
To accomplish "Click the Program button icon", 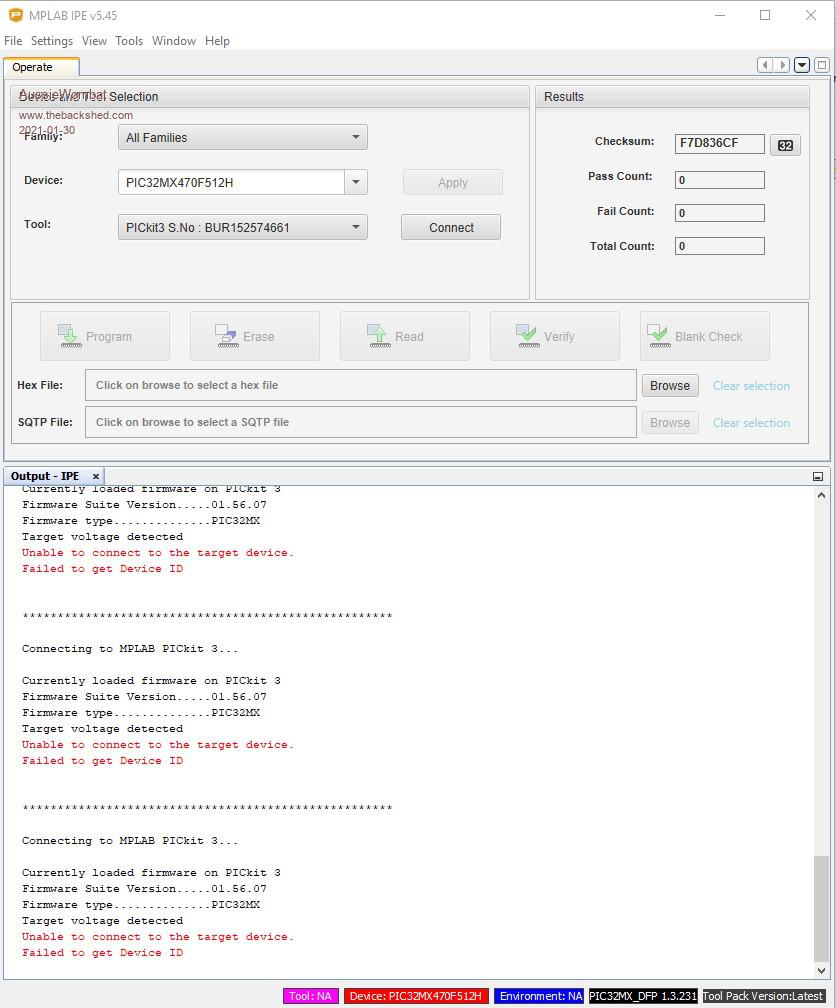I will point(69,336).
